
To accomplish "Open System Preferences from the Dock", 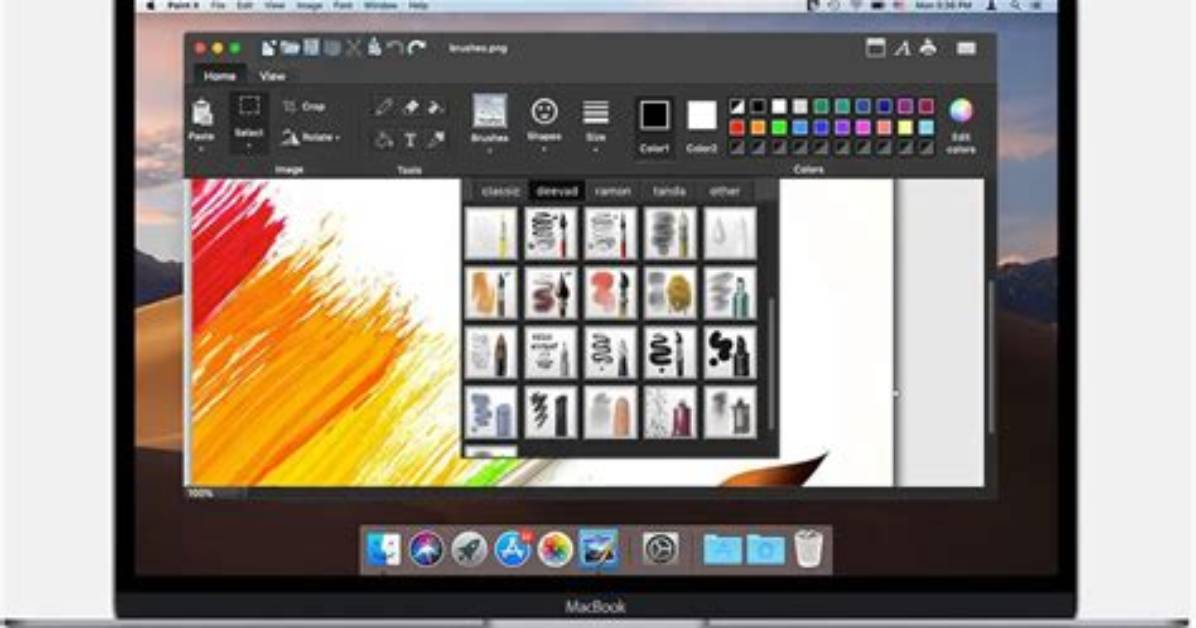I will pos(661,549).
